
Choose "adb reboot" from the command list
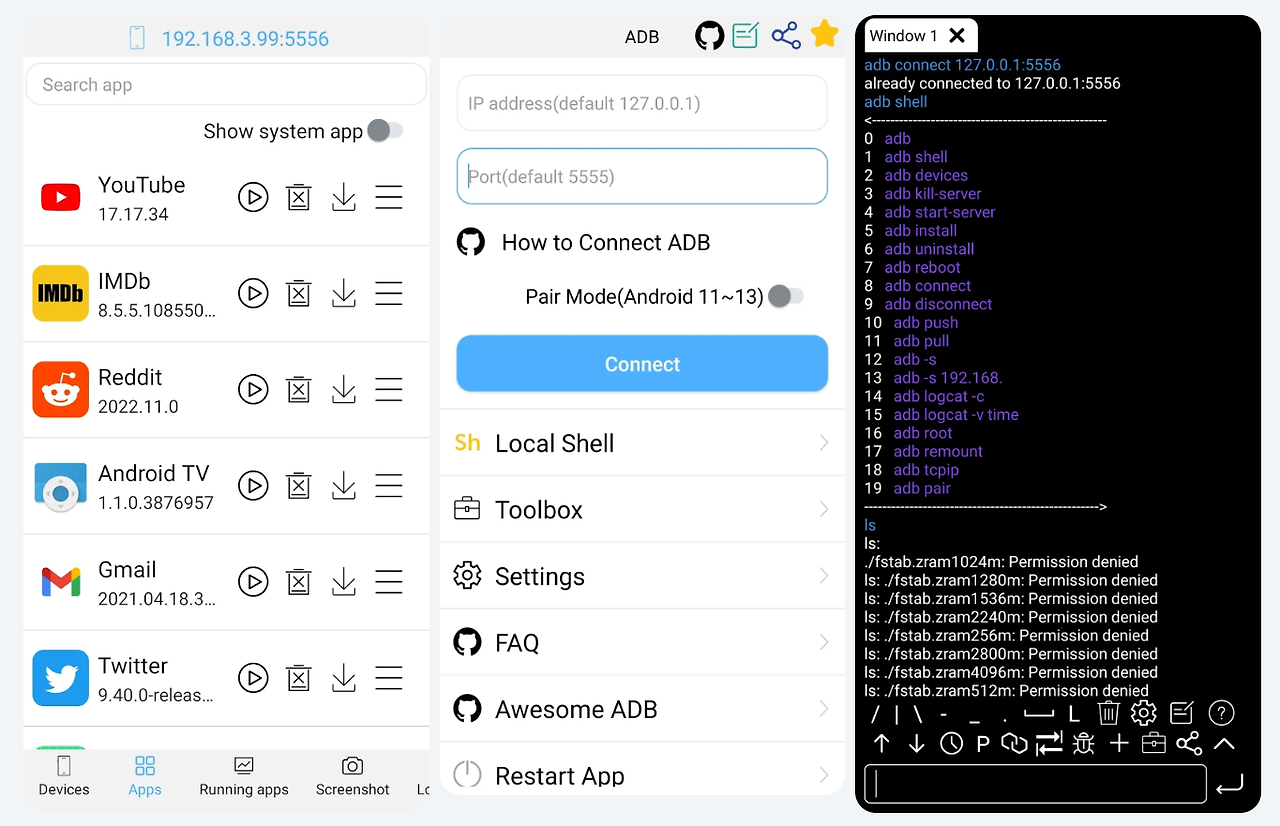922,267
